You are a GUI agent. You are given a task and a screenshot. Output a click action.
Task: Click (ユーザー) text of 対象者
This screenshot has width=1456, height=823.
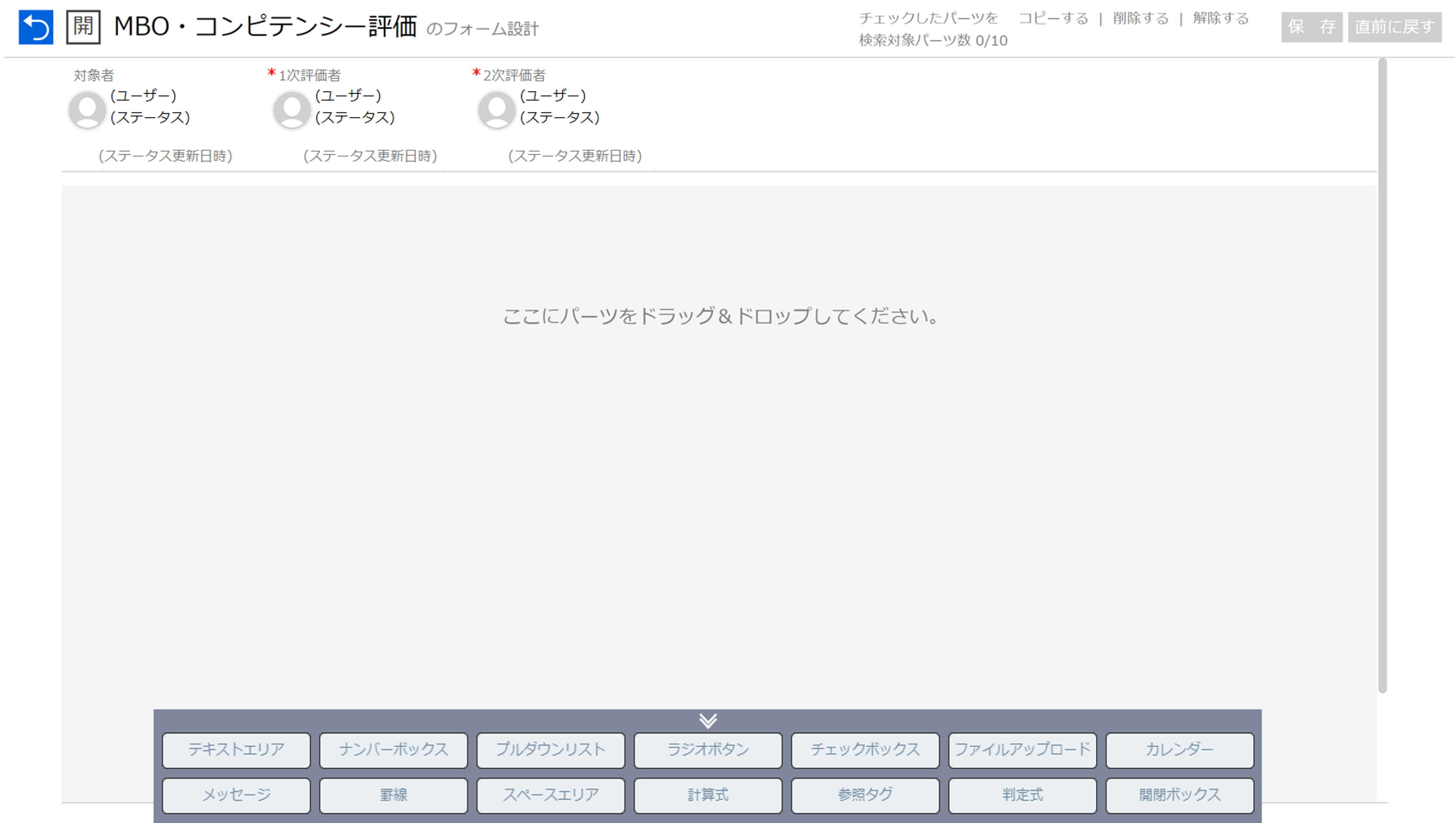tap(144, 95)
